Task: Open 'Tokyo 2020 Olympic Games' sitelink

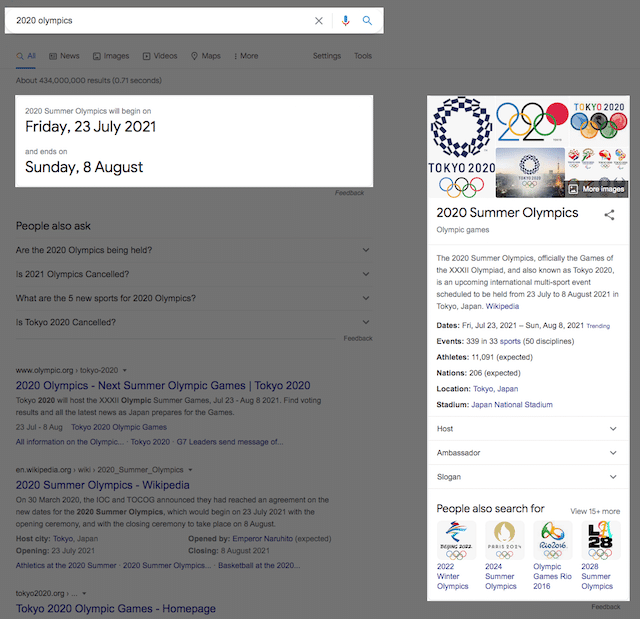Action: pos(119,427)
